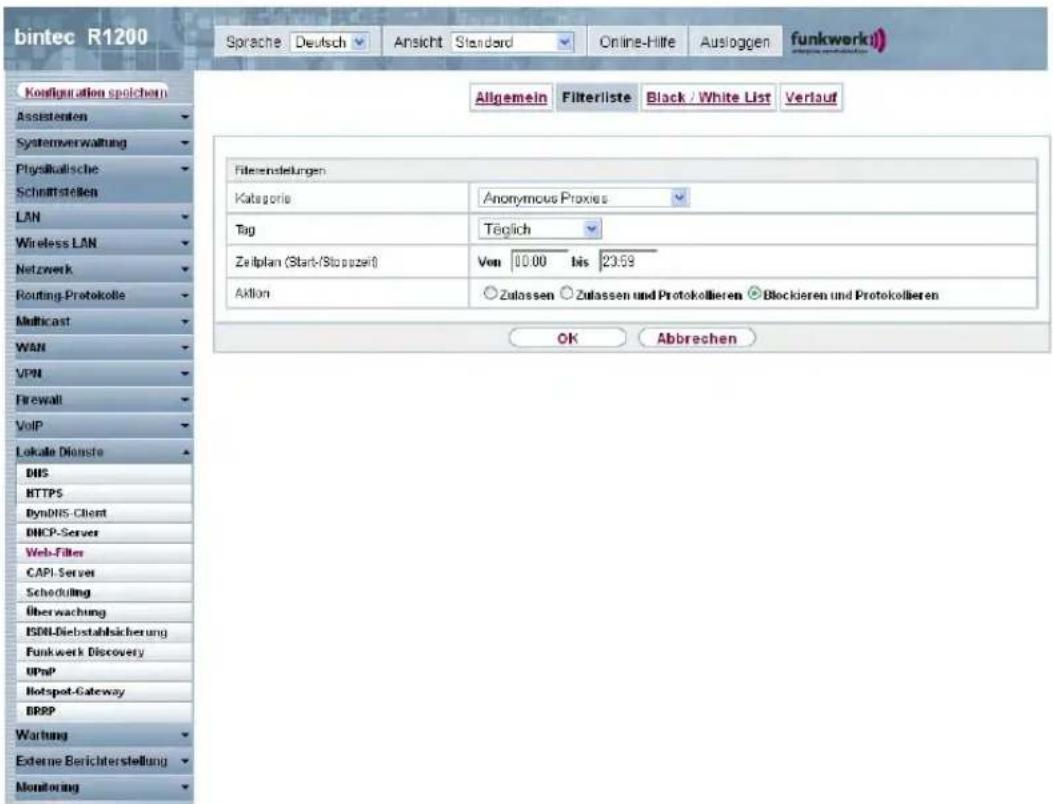Open the Verlauf tab
1053x804 pixels.
pyautogui.click(x=811, y=98)
